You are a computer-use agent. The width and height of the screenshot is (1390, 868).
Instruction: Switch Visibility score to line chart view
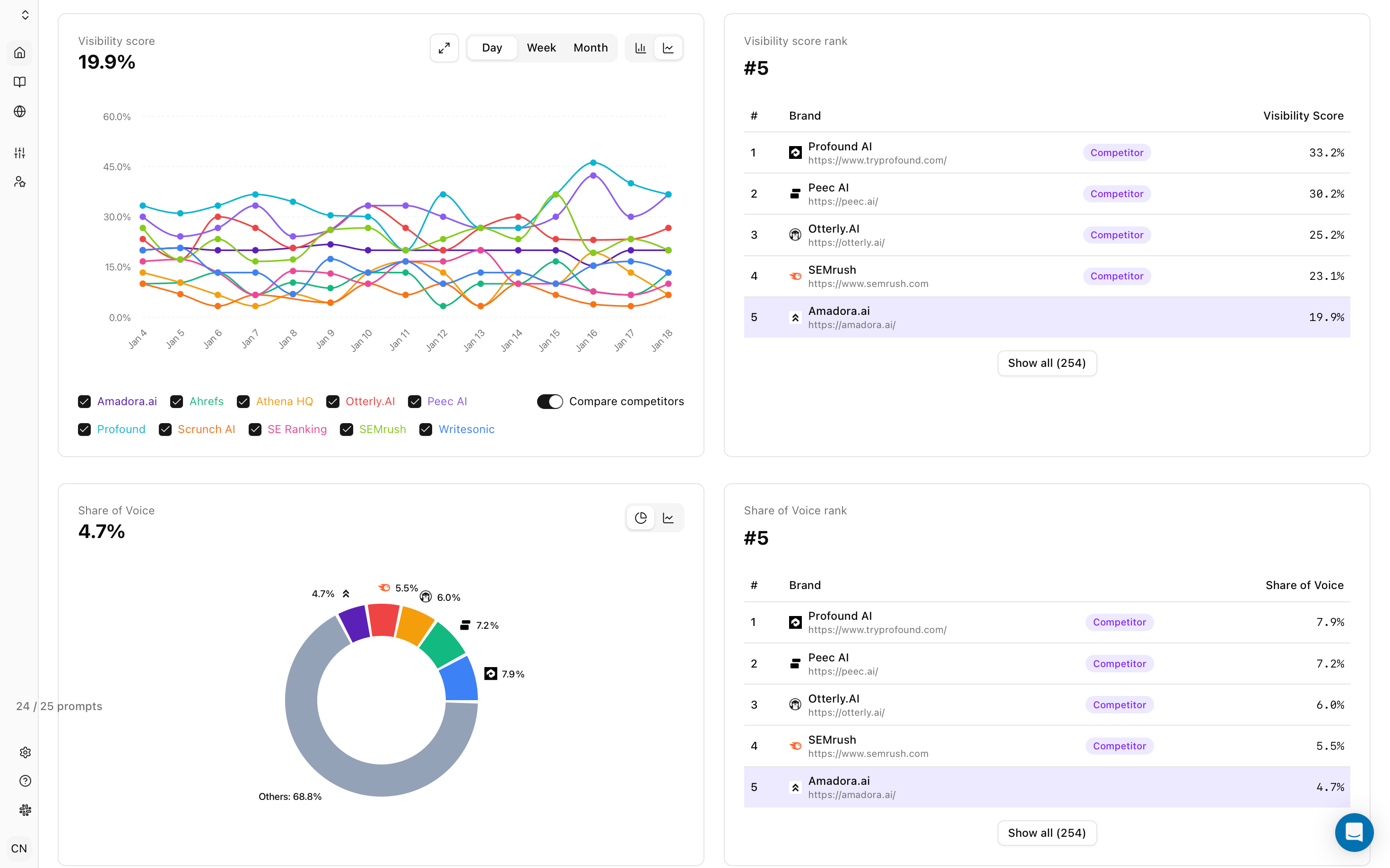pyautogui.click(x=669, y=48)
